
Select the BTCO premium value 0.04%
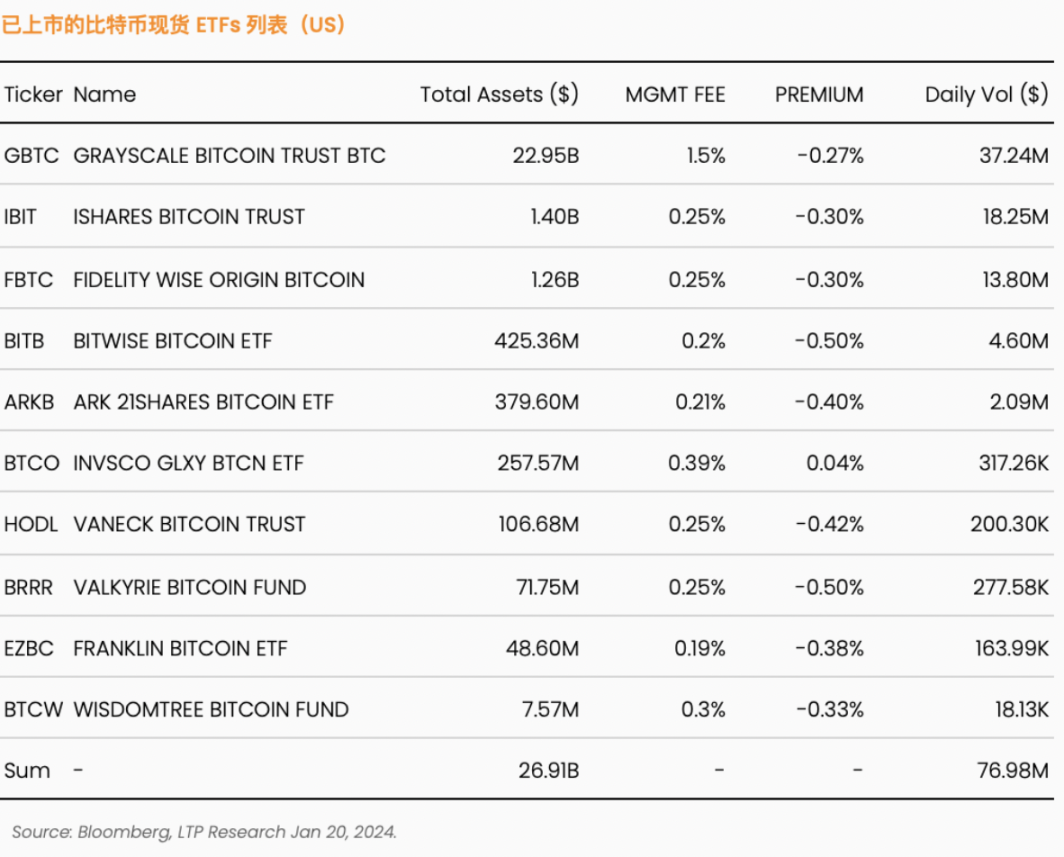click(835, 463)
